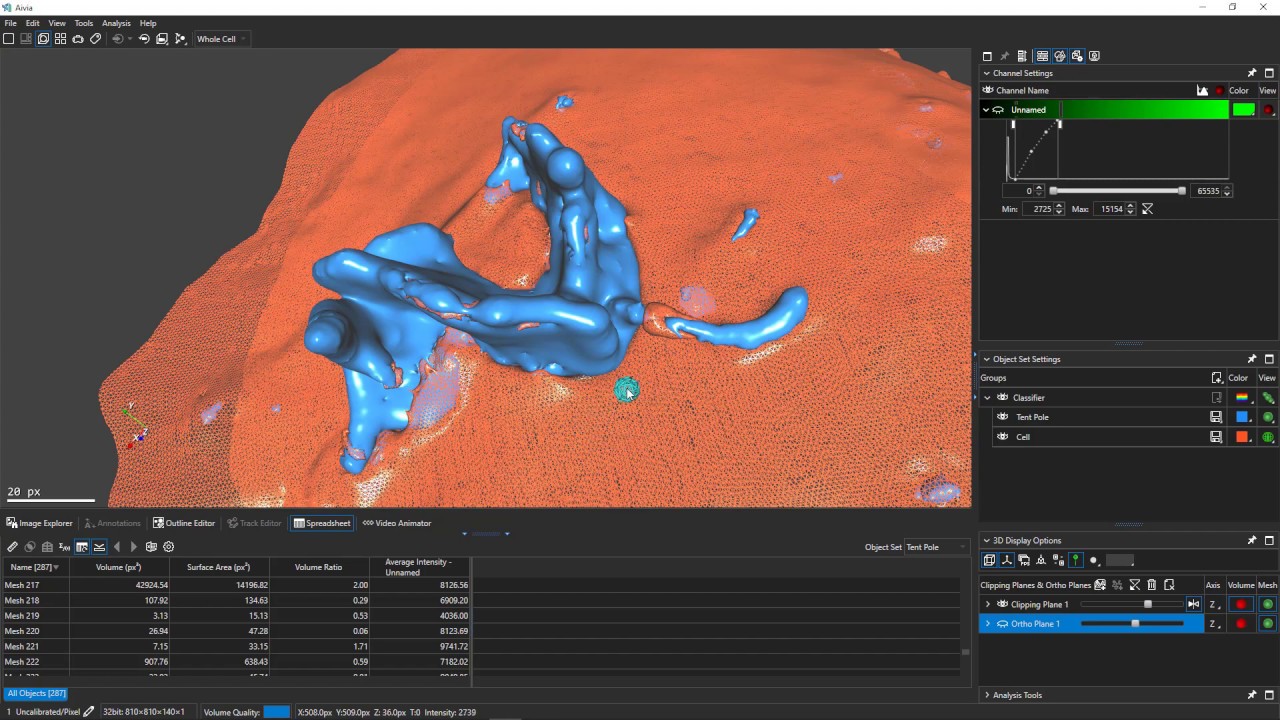
Task: Open the Whole Cell preset dropdown
Action: click(x=221, y=39)
